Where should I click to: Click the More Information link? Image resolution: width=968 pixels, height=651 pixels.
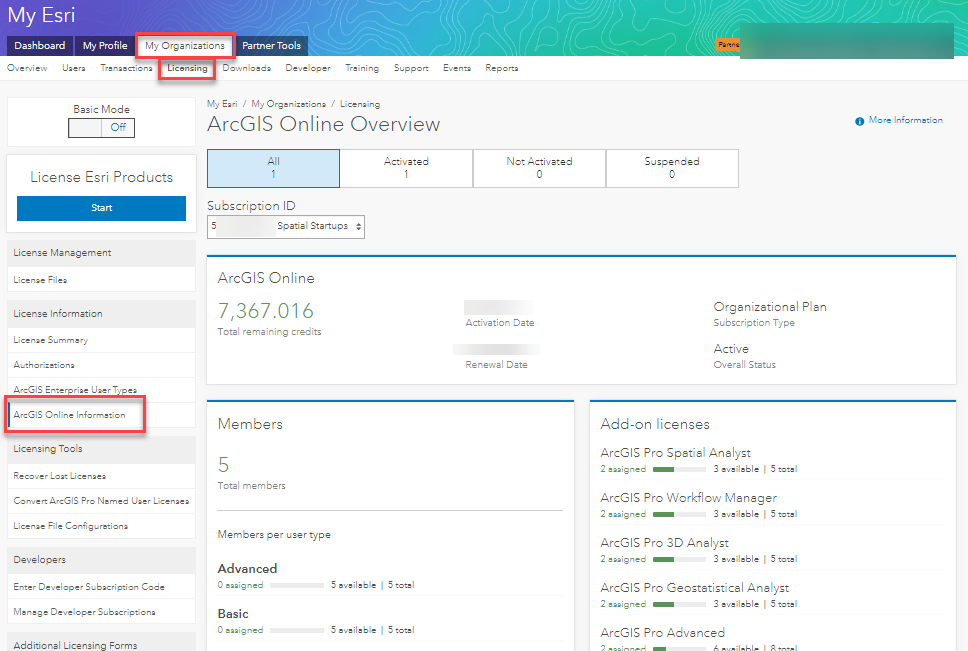pyautogui.click(x=906, y=120)
